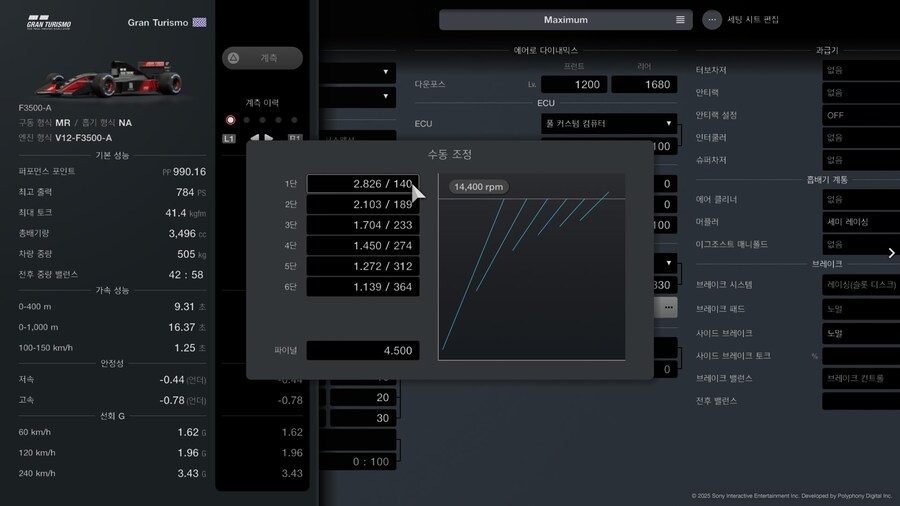
Task: Select 1단 gear ratio 2.826 / 140
Action: tap(363, 184)
